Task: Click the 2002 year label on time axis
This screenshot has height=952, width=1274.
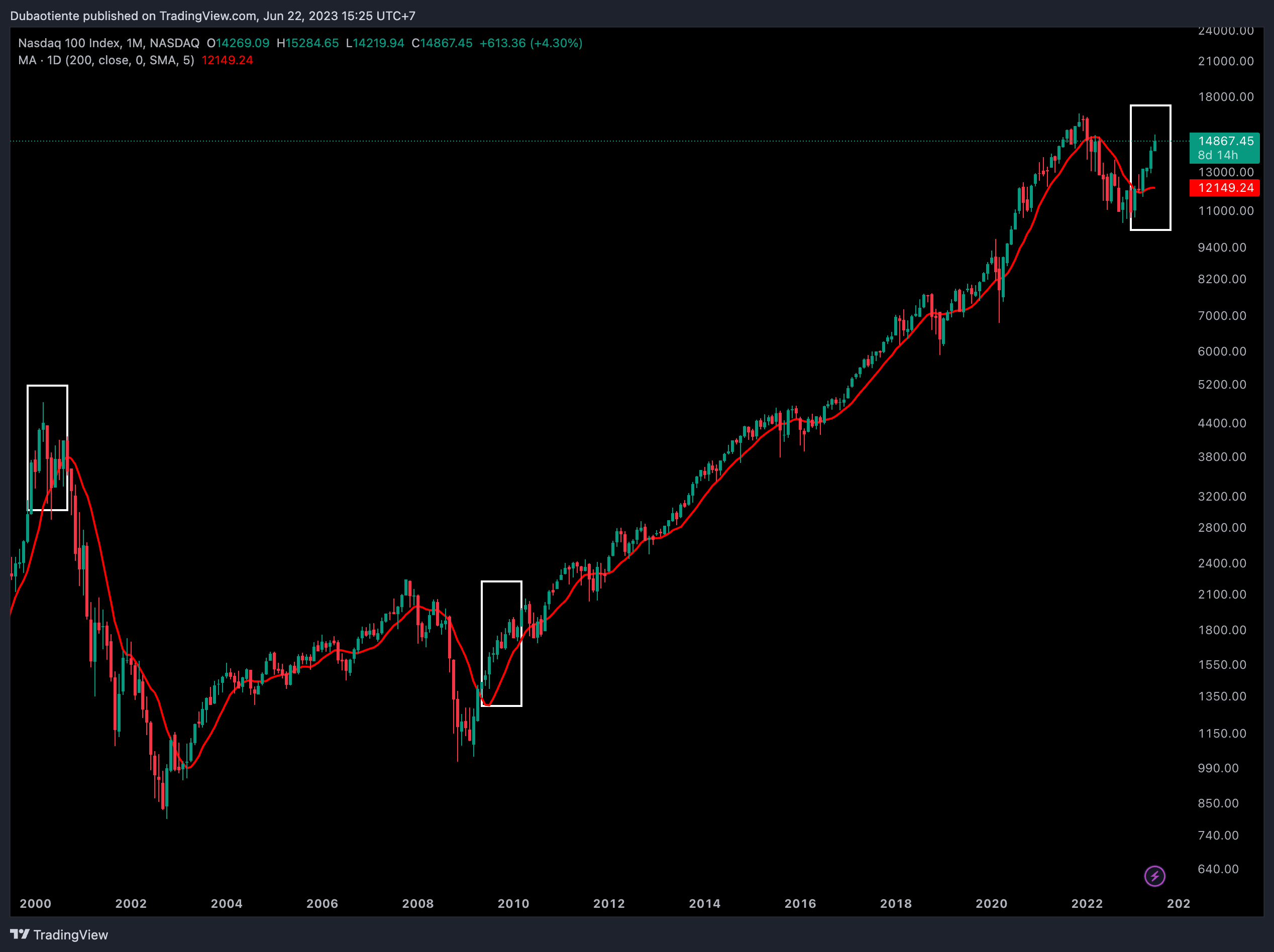Action: (131, 904)
